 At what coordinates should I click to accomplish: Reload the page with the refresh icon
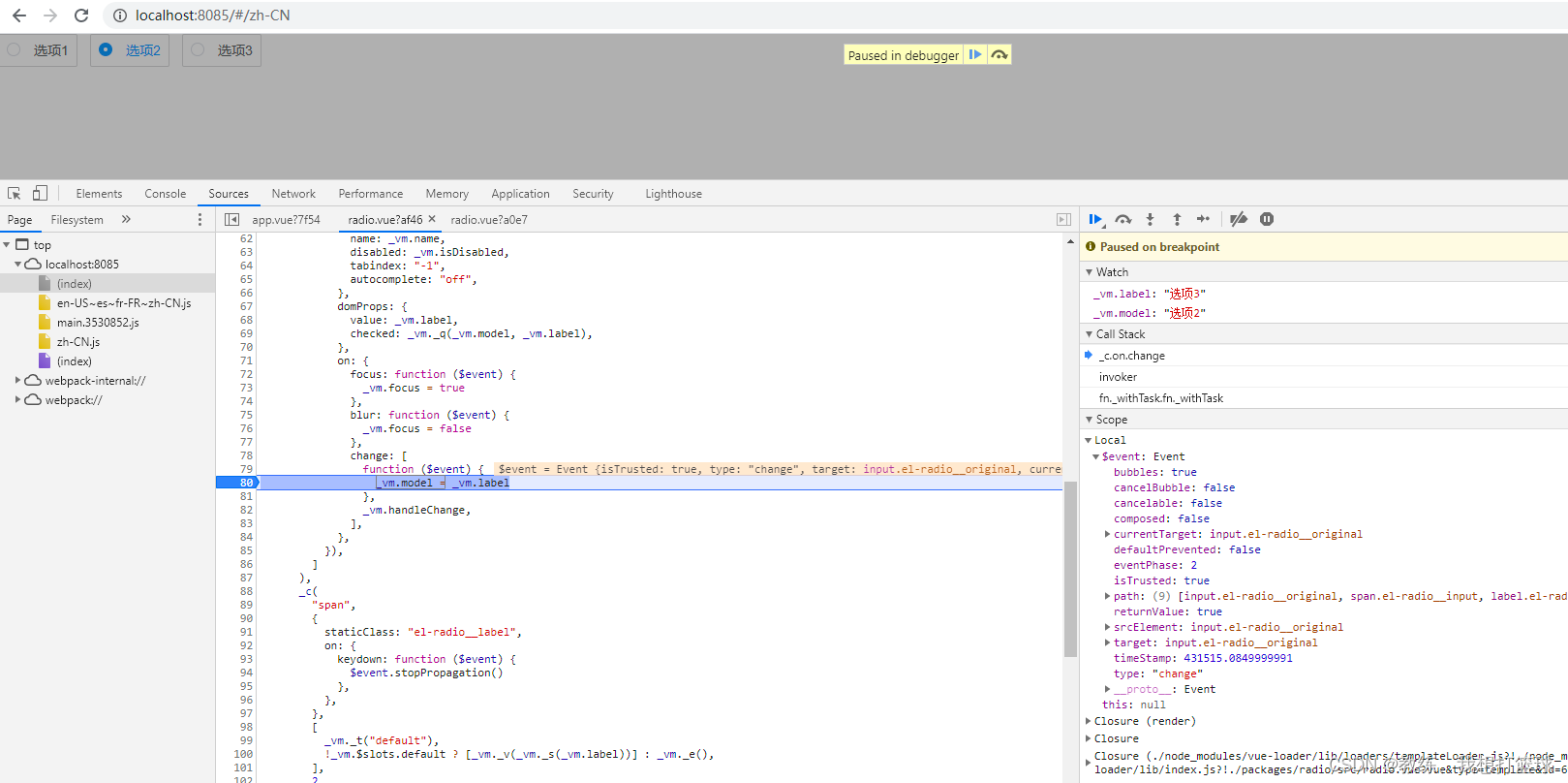point(81,16)
